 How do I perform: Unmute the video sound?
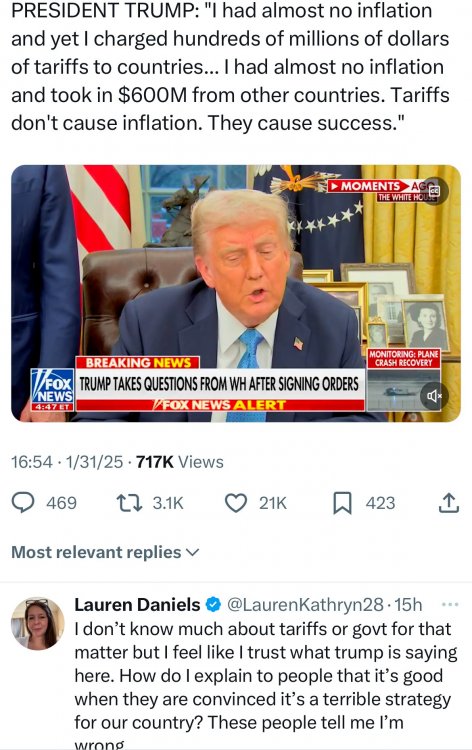pyautogui.click(x=434, y=396)
